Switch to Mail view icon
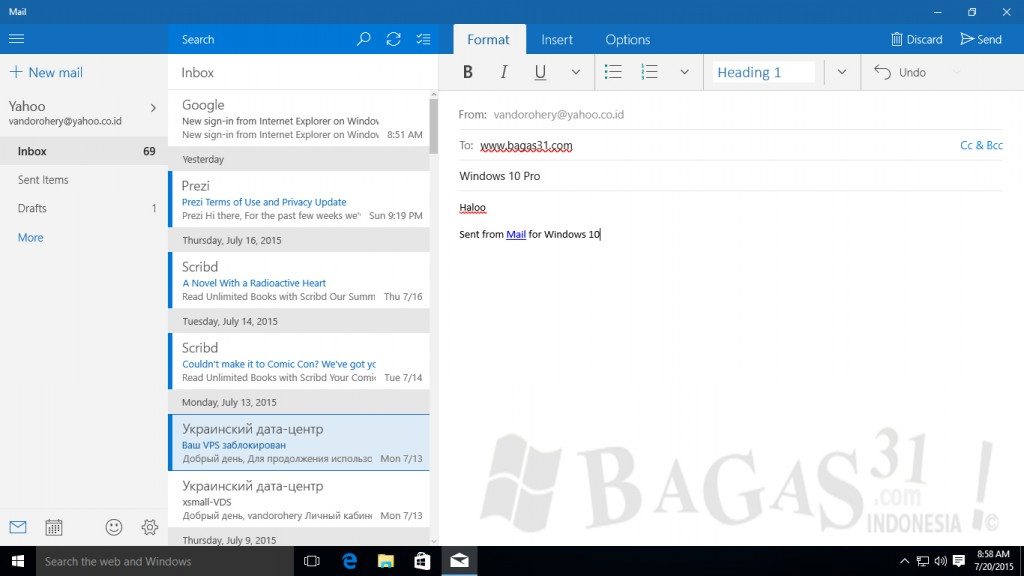Viewport: 1024px width, 576px height. pos(18,527)
